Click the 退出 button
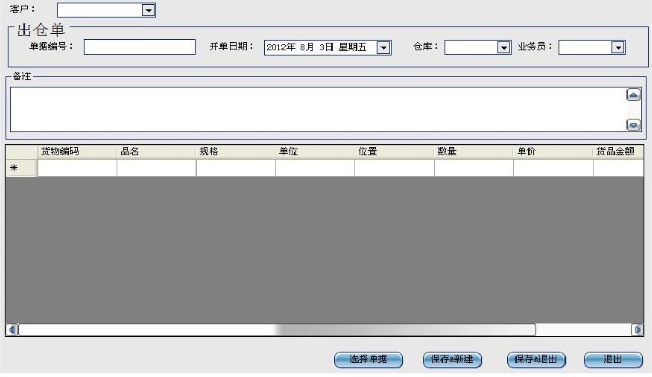 pyautogui.click(x=613, y=360)
